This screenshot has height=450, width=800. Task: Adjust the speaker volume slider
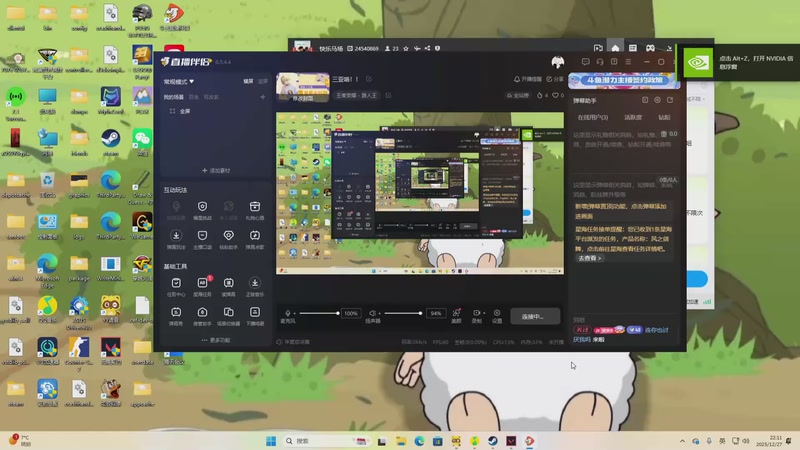point(404,313)
